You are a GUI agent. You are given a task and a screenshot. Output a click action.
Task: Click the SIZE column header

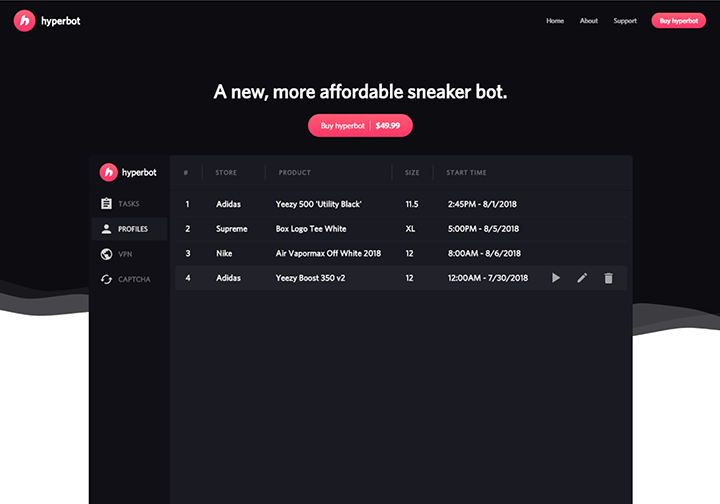[412, 173]
